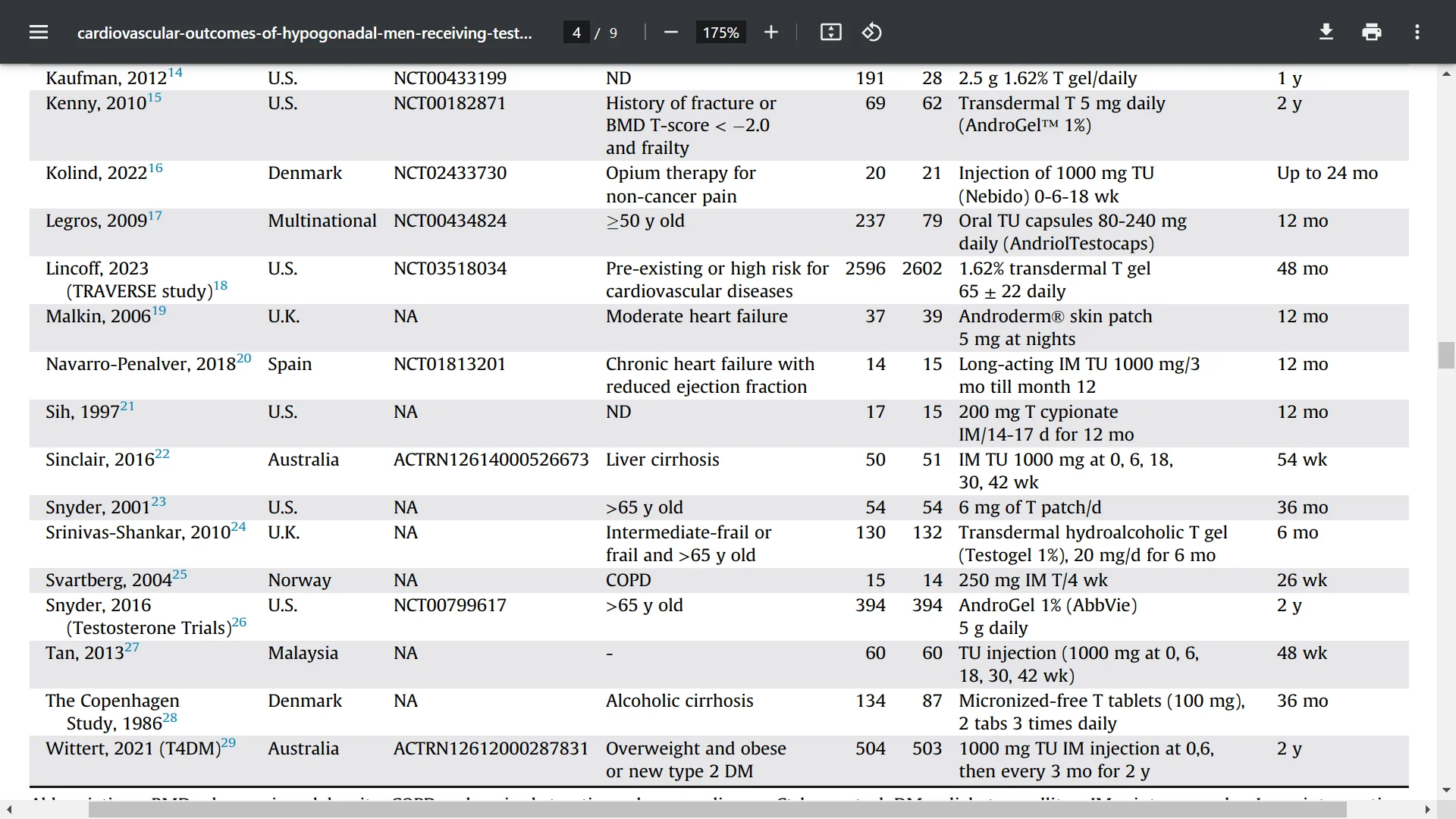Click '6 mg of T patch/d' intervention text

(x=1030, y=507)
